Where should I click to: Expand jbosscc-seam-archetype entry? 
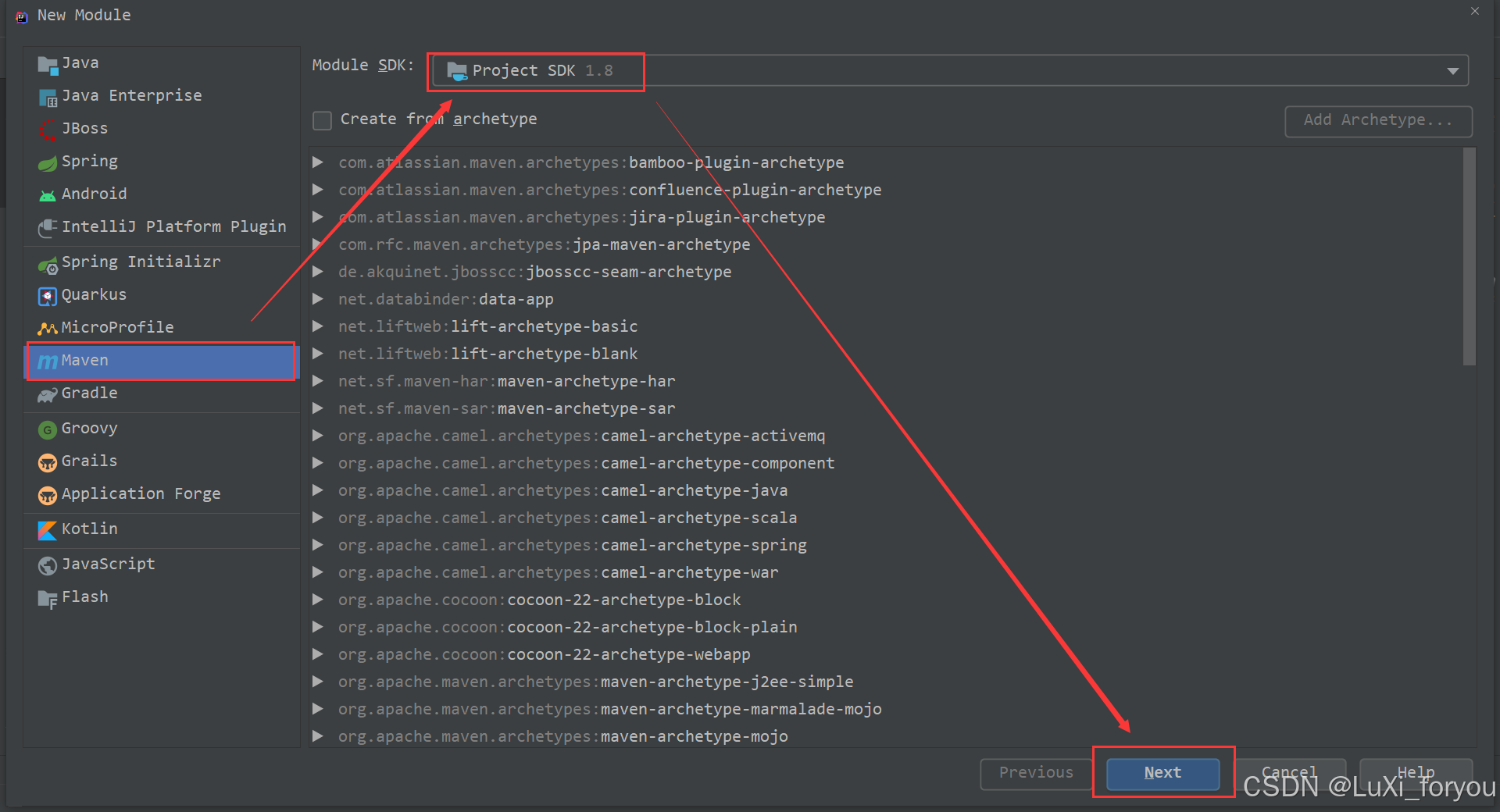tap(318, 272)
